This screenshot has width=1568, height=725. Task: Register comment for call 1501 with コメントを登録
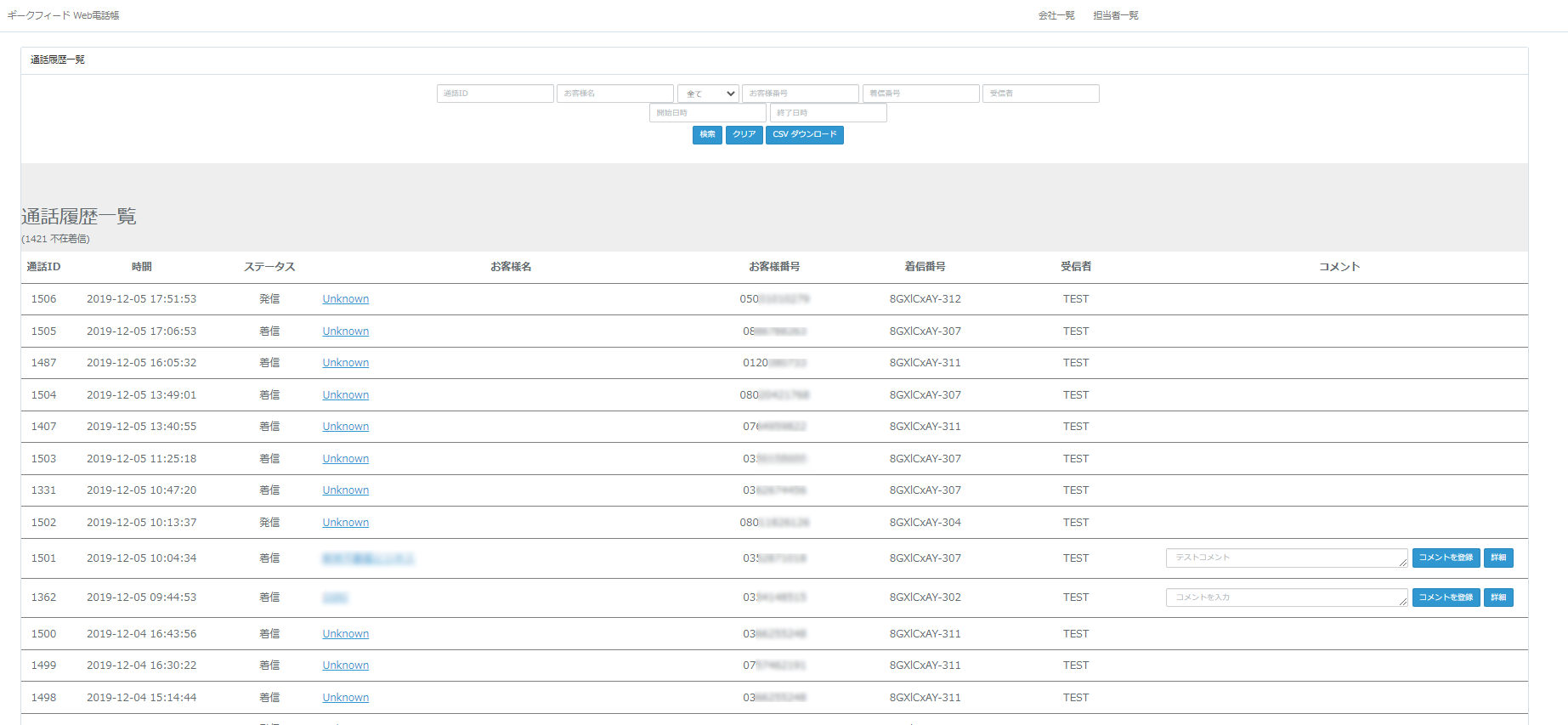click(1446, 558)
